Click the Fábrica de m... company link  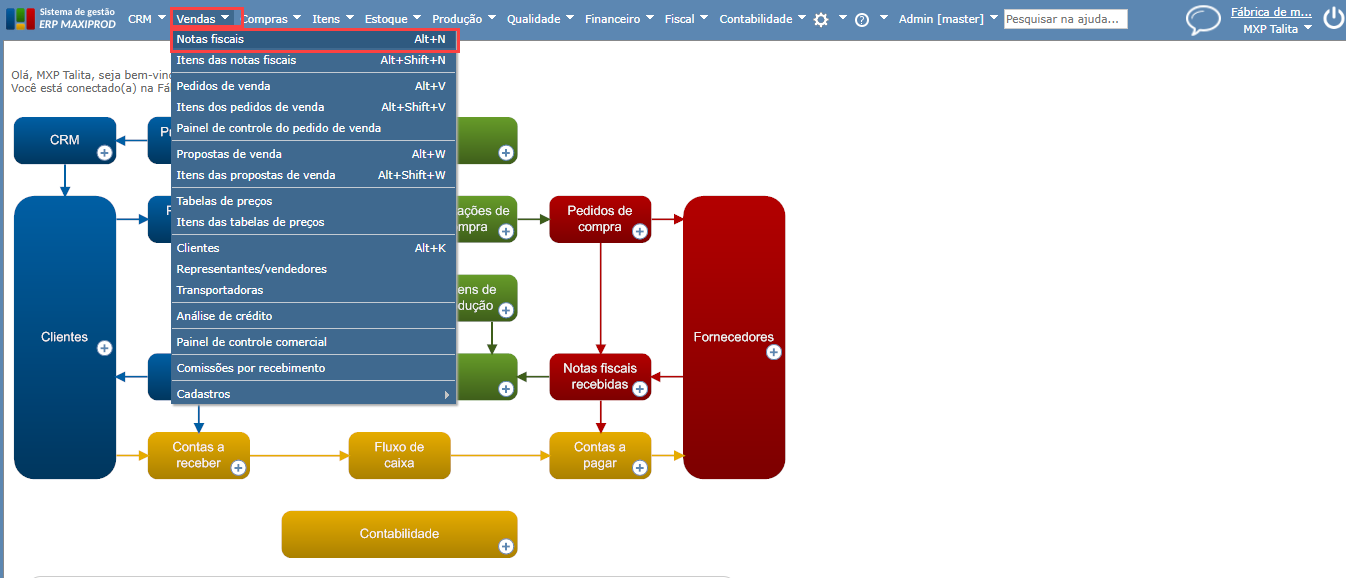[x=1271, y=12]
